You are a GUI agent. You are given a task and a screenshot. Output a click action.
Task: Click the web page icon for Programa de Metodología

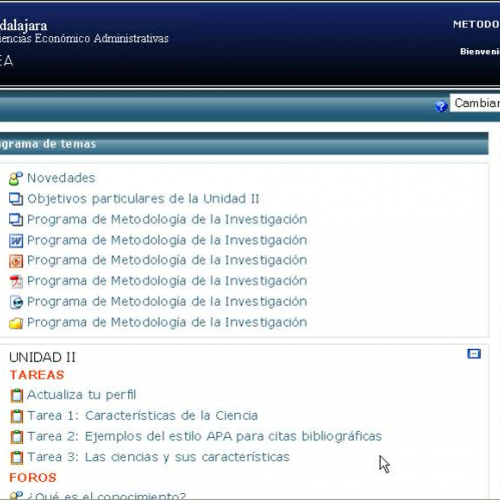(x=16, y=302)
